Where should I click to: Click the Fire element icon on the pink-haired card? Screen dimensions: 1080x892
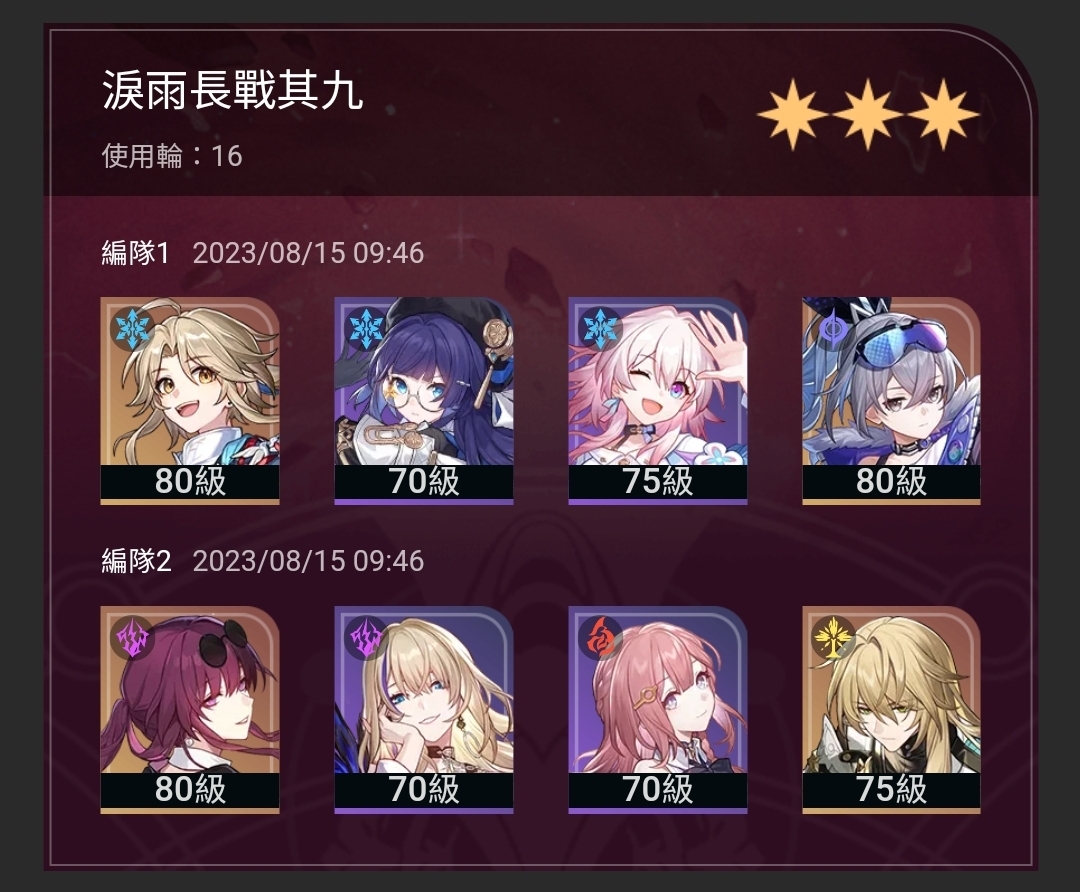point(600,637)
